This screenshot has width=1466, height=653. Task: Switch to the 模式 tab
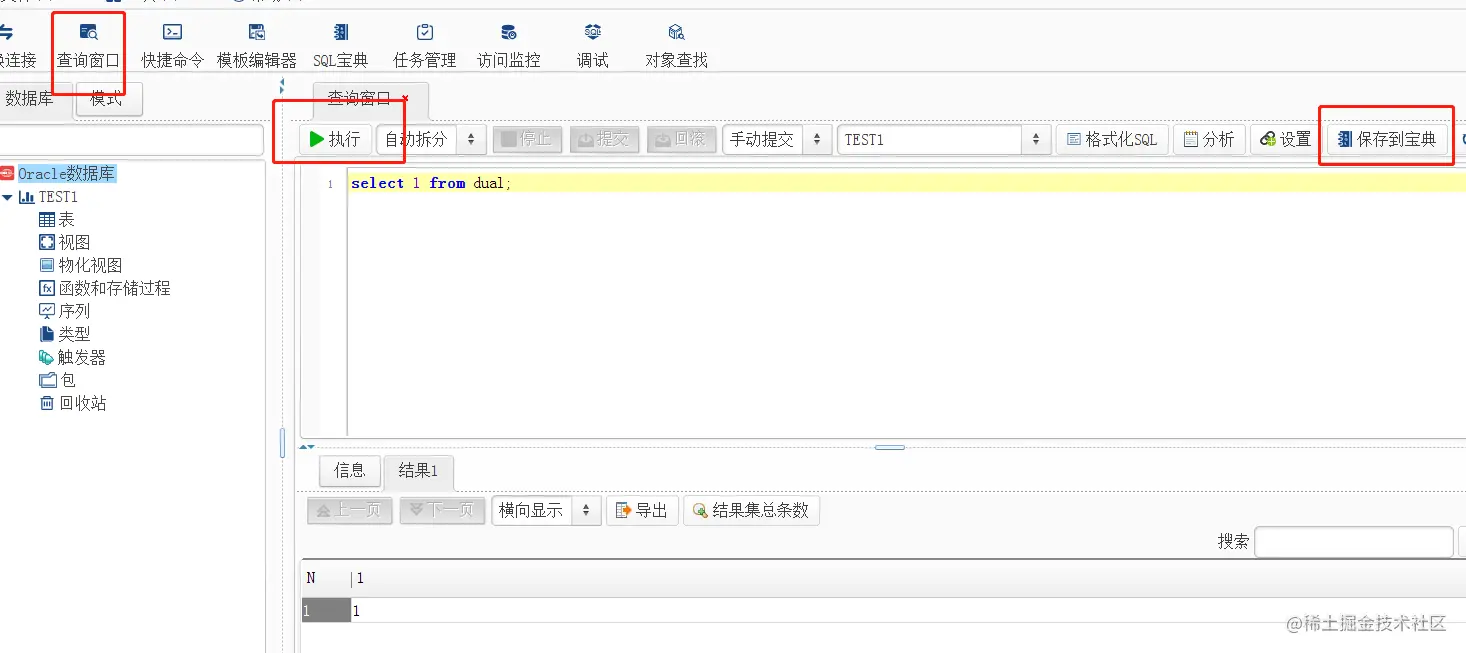click(x=108, y=99)
